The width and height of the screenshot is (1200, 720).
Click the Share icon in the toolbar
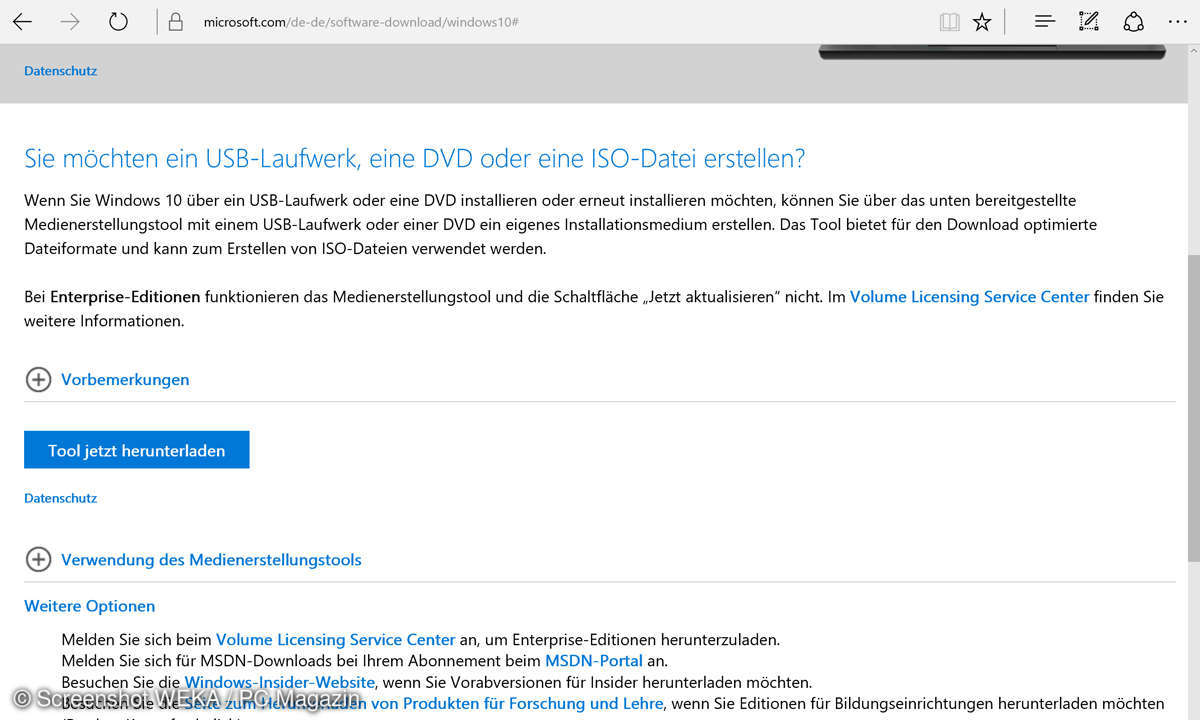pyautogui.click(x=1133, y=21)
